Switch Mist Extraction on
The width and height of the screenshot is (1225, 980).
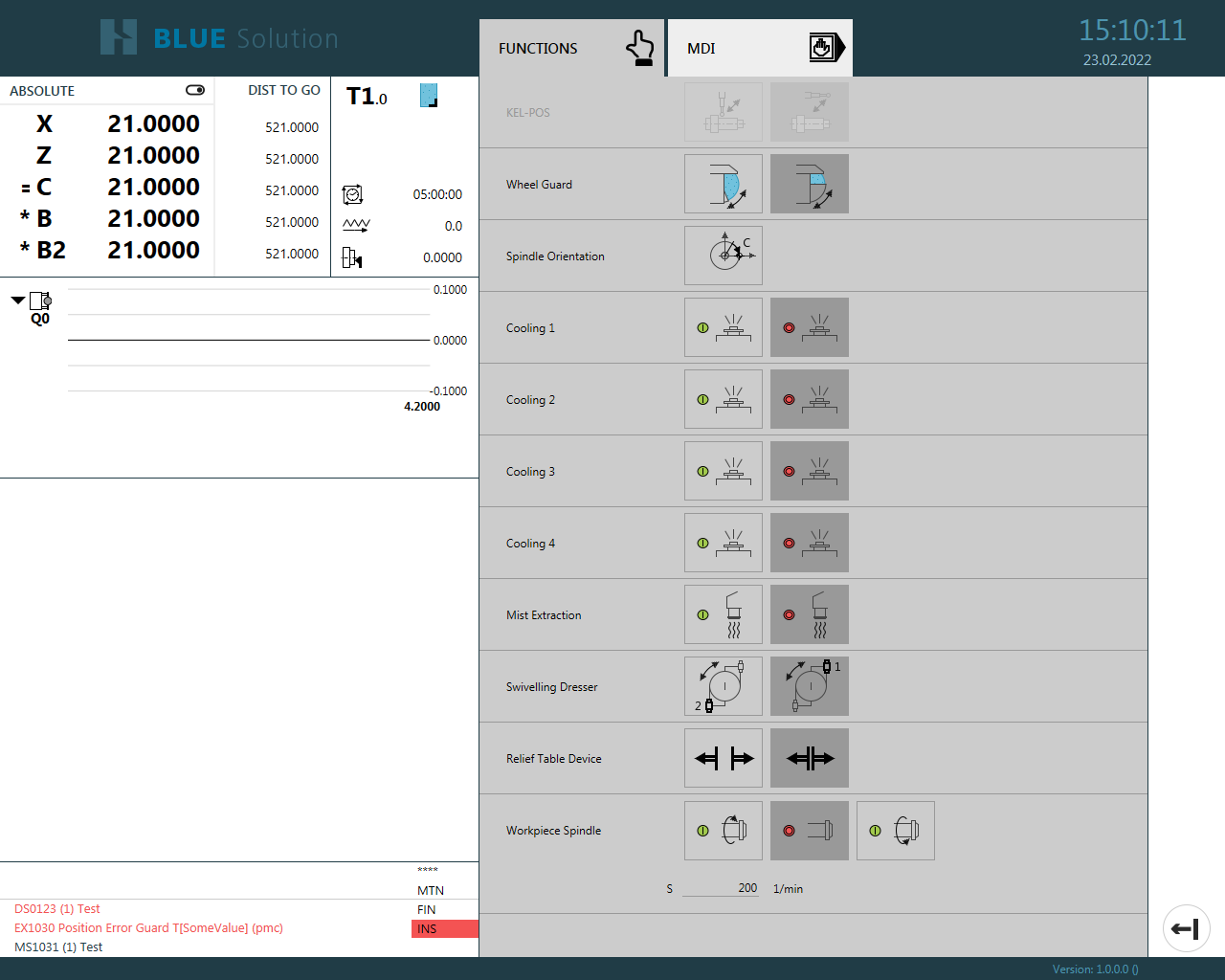pyautogui.click(x=724, y=614)
